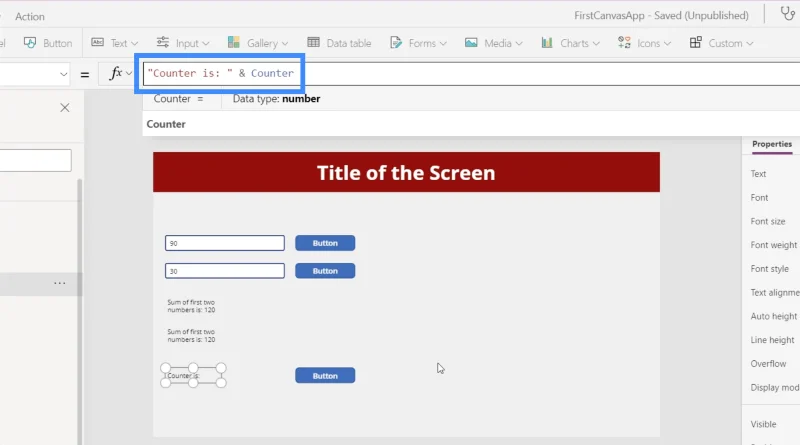Click the Charts bar icon
This screenshot has height=445, width=800.
[x=547, y=42]
